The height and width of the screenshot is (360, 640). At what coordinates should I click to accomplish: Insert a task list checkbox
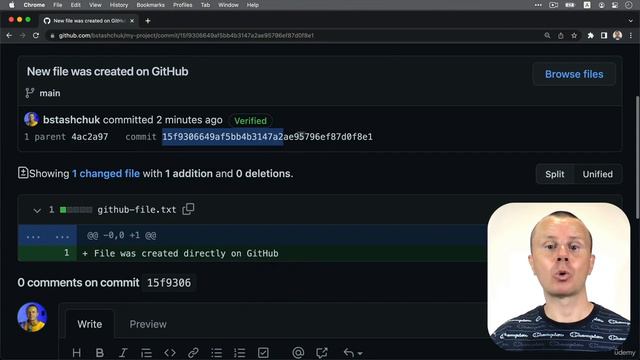click(263, 353)
